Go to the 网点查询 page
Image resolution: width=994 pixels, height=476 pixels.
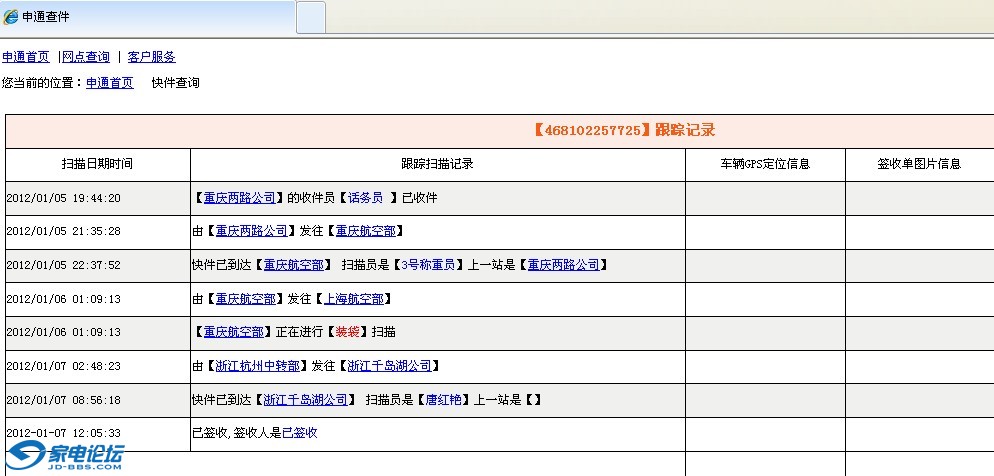coord(86,57)
